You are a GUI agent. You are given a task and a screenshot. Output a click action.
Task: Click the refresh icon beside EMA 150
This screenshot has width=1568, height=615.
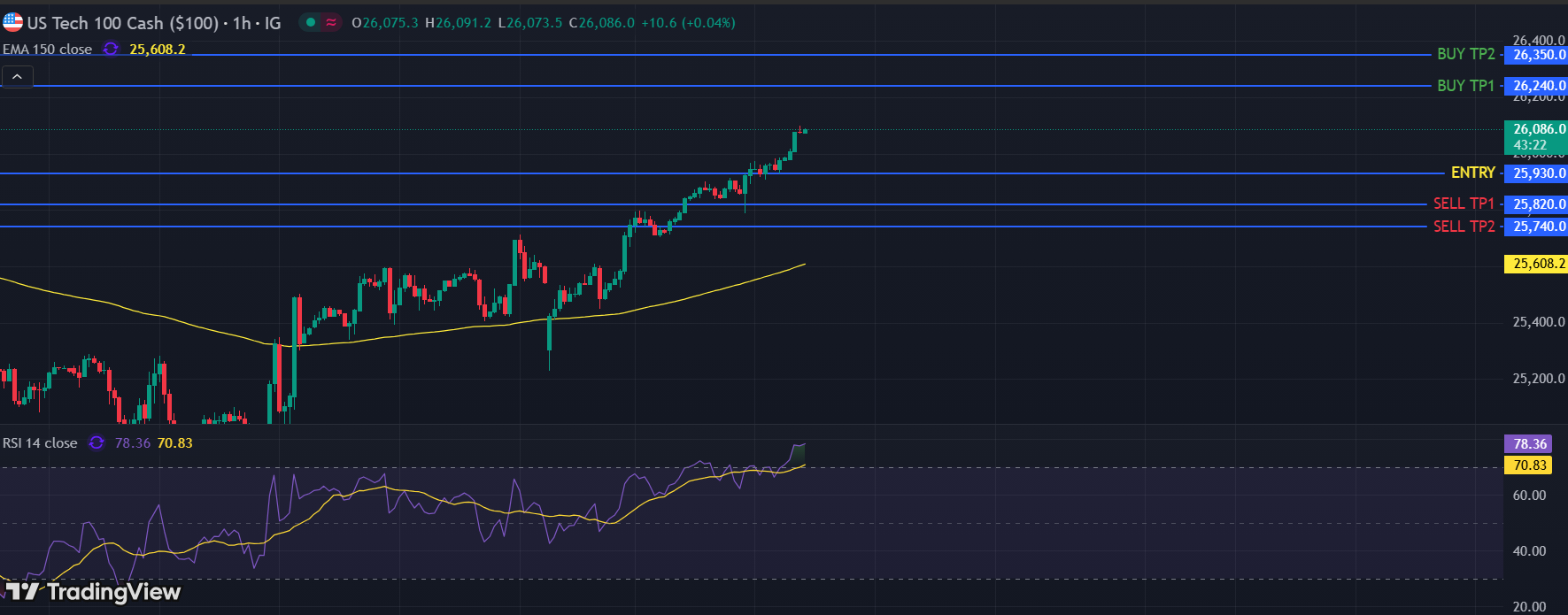111,50
